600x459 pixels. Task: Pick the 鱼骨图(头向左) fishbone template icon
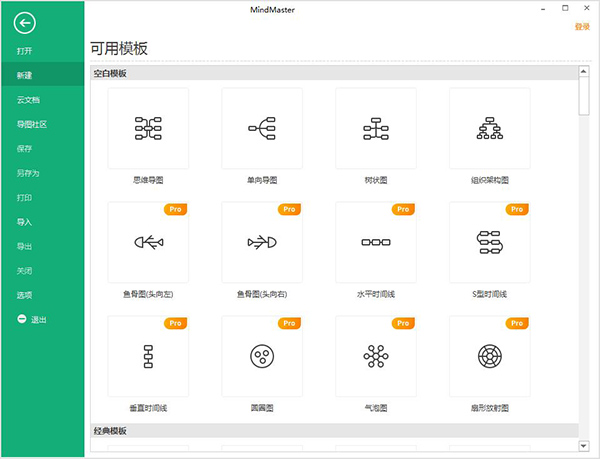tap(148, 242)
